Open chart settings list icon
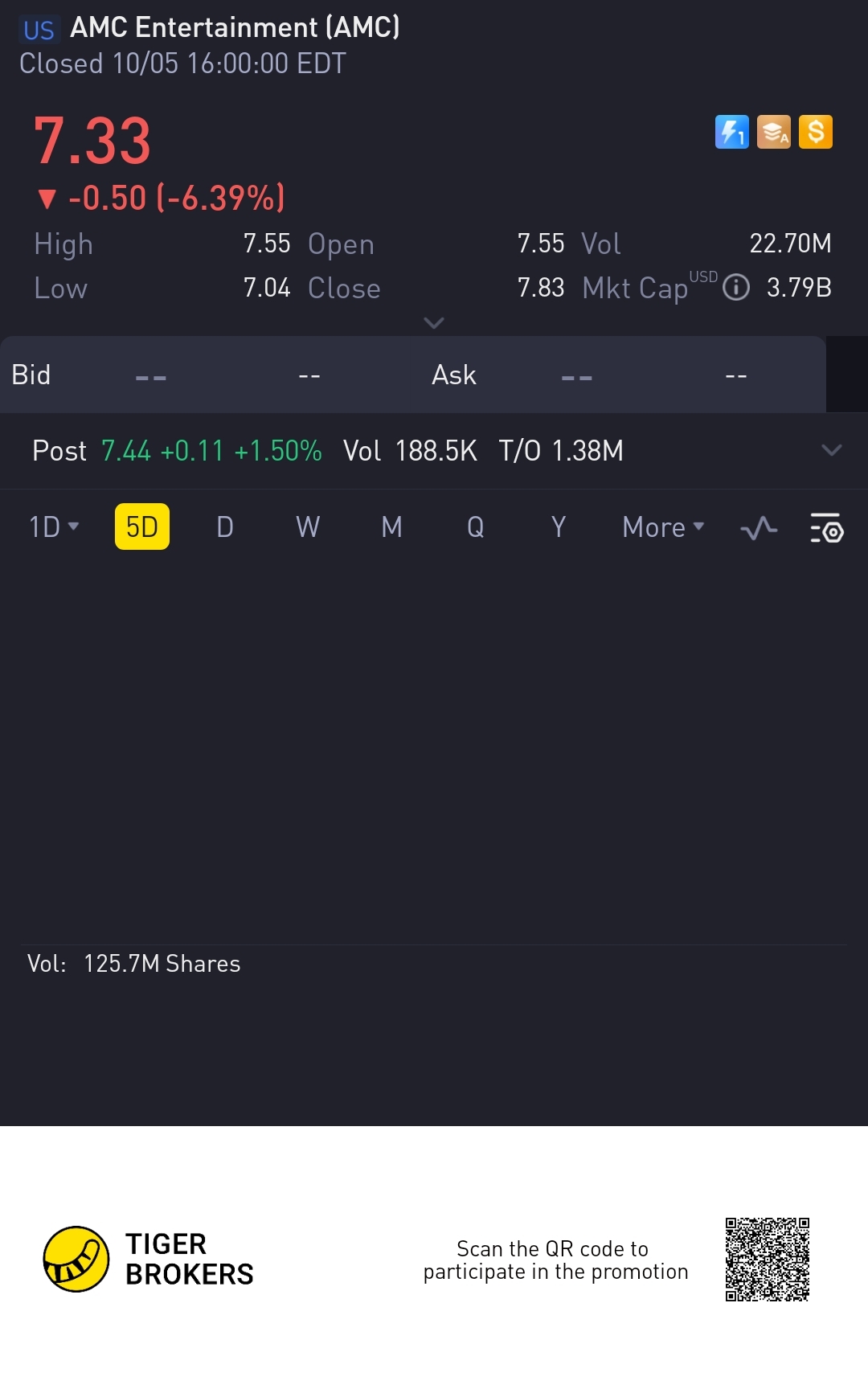 [826, 528]
